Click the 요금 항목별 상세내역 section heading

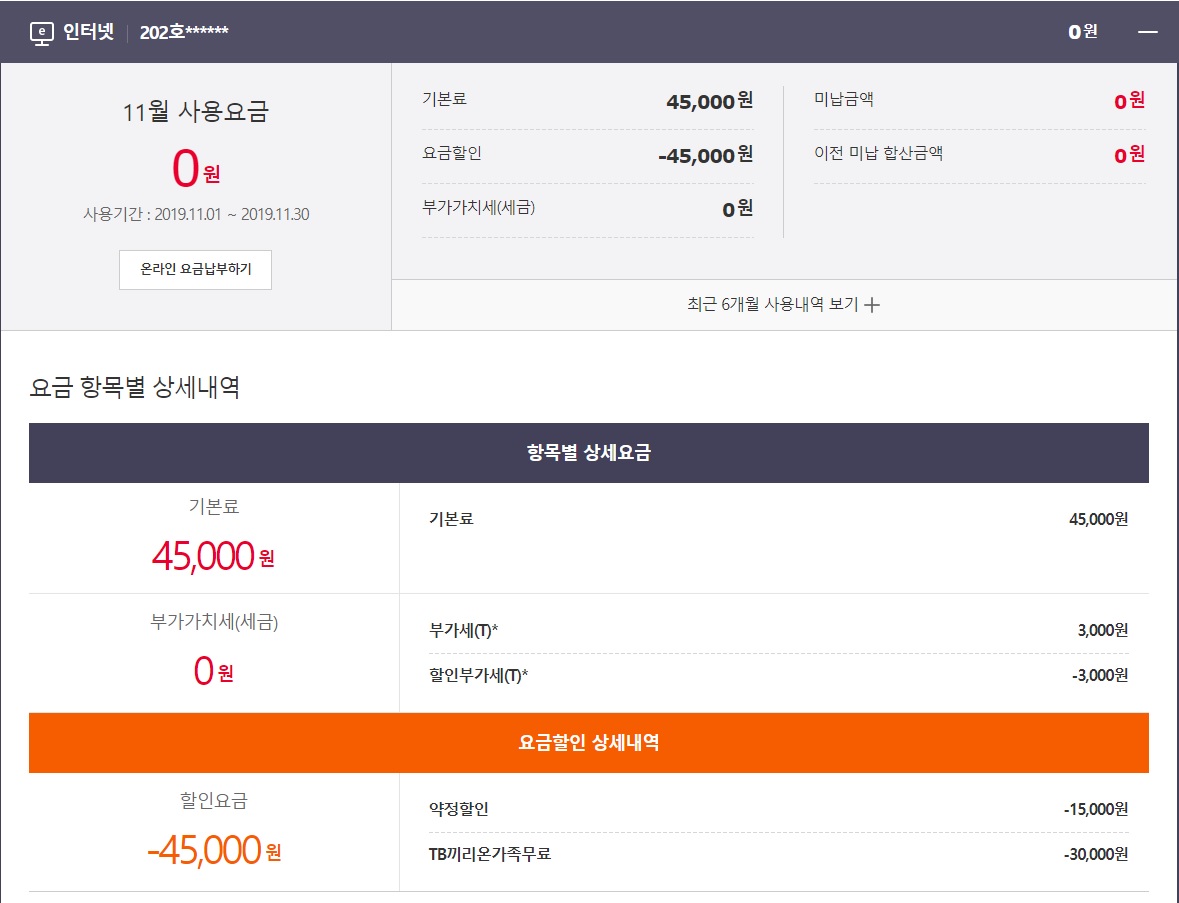tap(135, 388)
